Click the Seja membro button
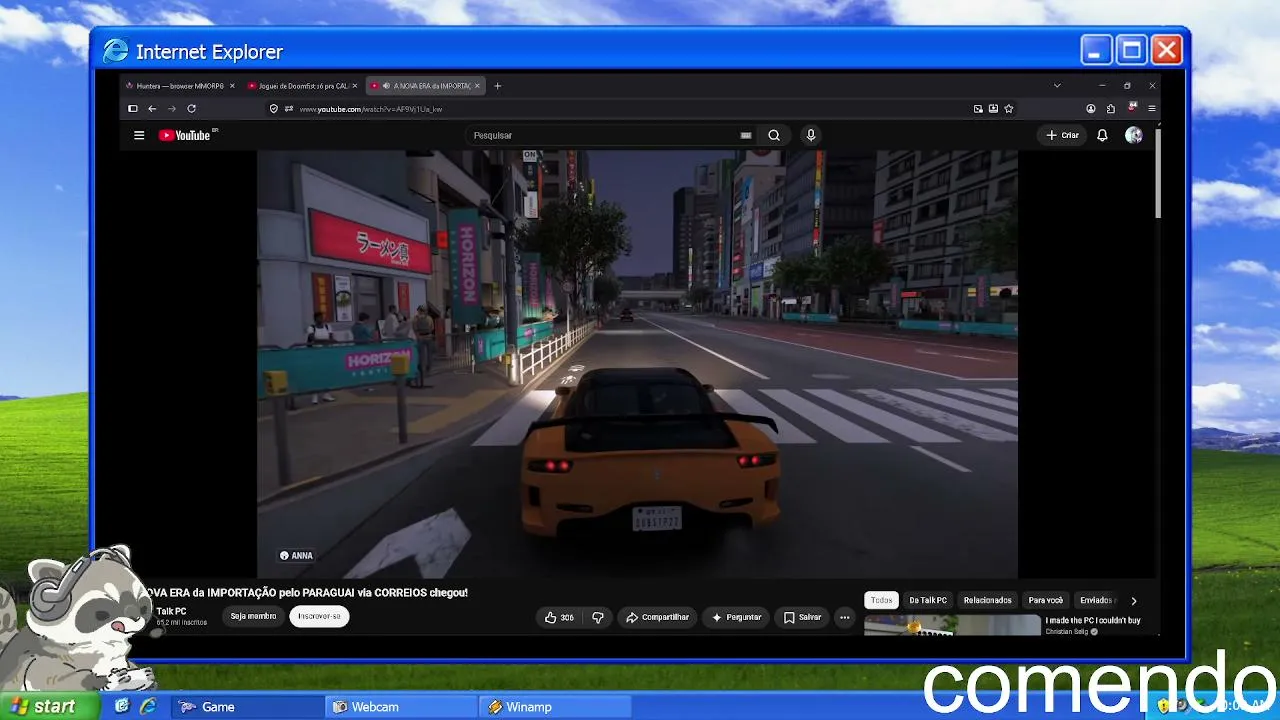The image size is (1280, 720). [253, 616]
